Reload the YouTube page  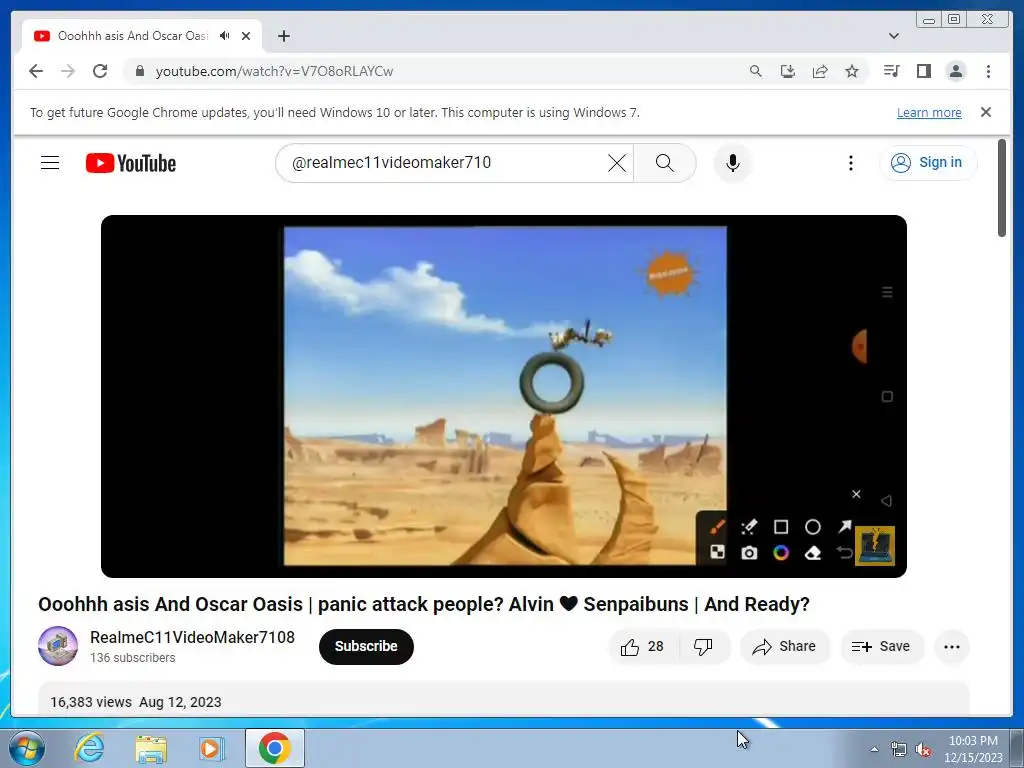tap(100, 71)
